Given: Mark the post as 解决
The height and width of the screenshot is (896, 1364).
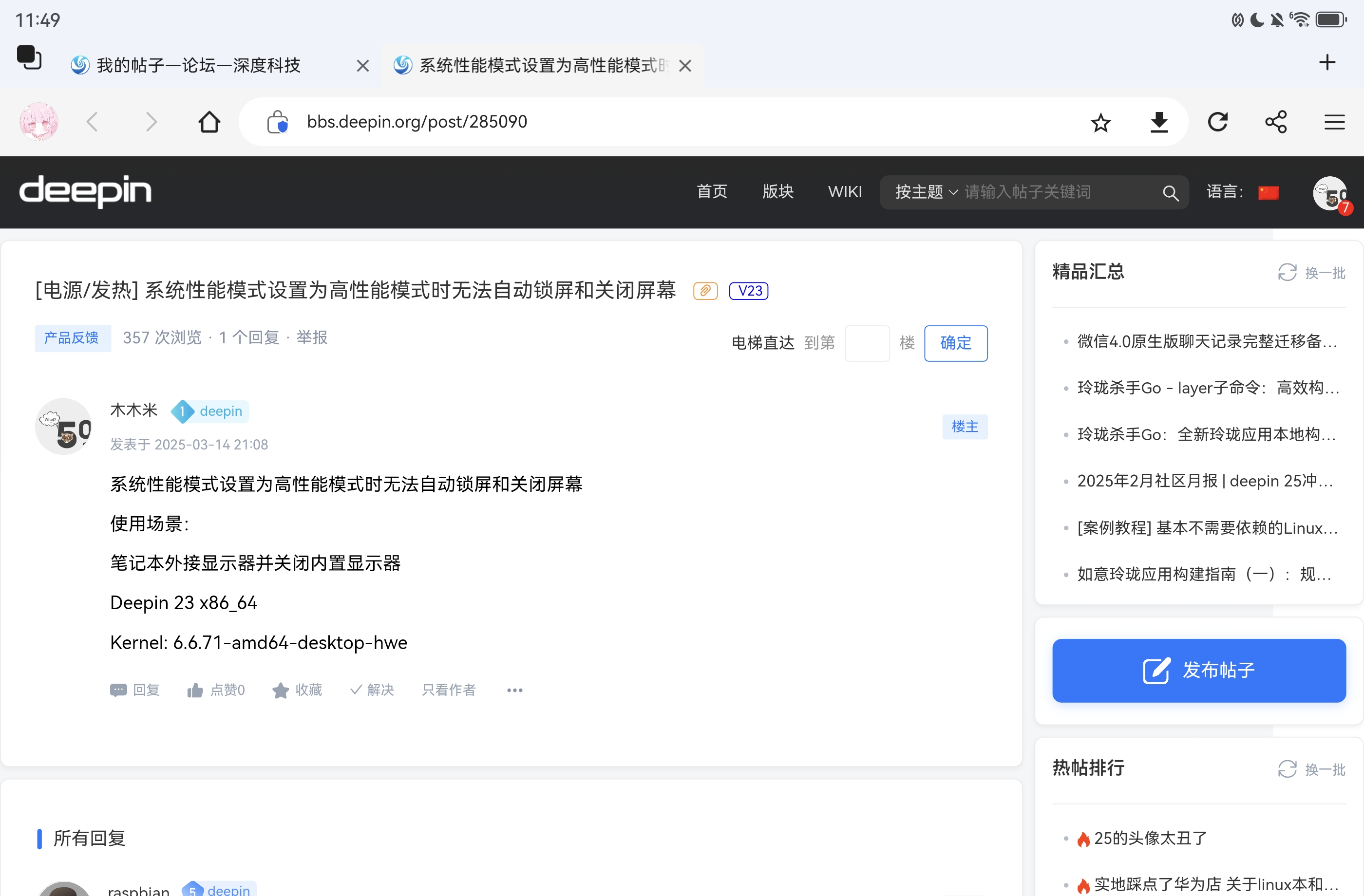Looking at the screenshot, I should 373,690.
